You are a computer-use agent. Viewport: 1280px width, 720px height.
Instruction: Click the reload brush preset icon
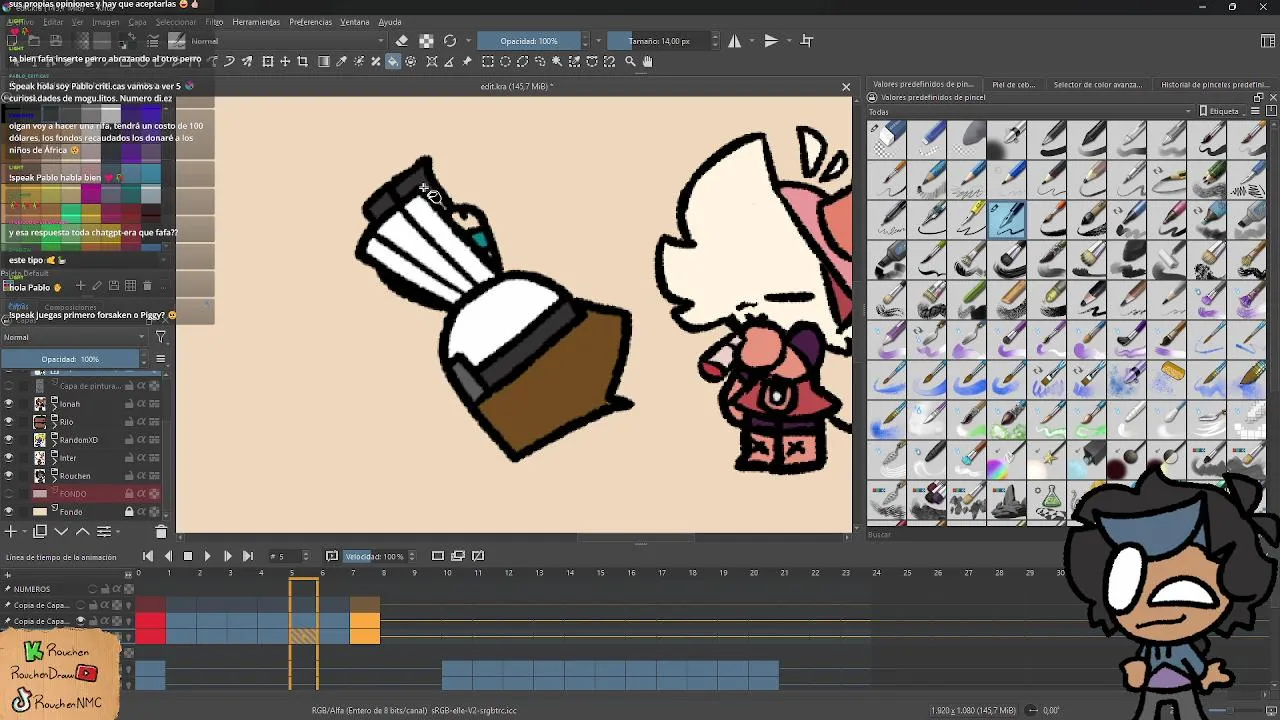450,41
